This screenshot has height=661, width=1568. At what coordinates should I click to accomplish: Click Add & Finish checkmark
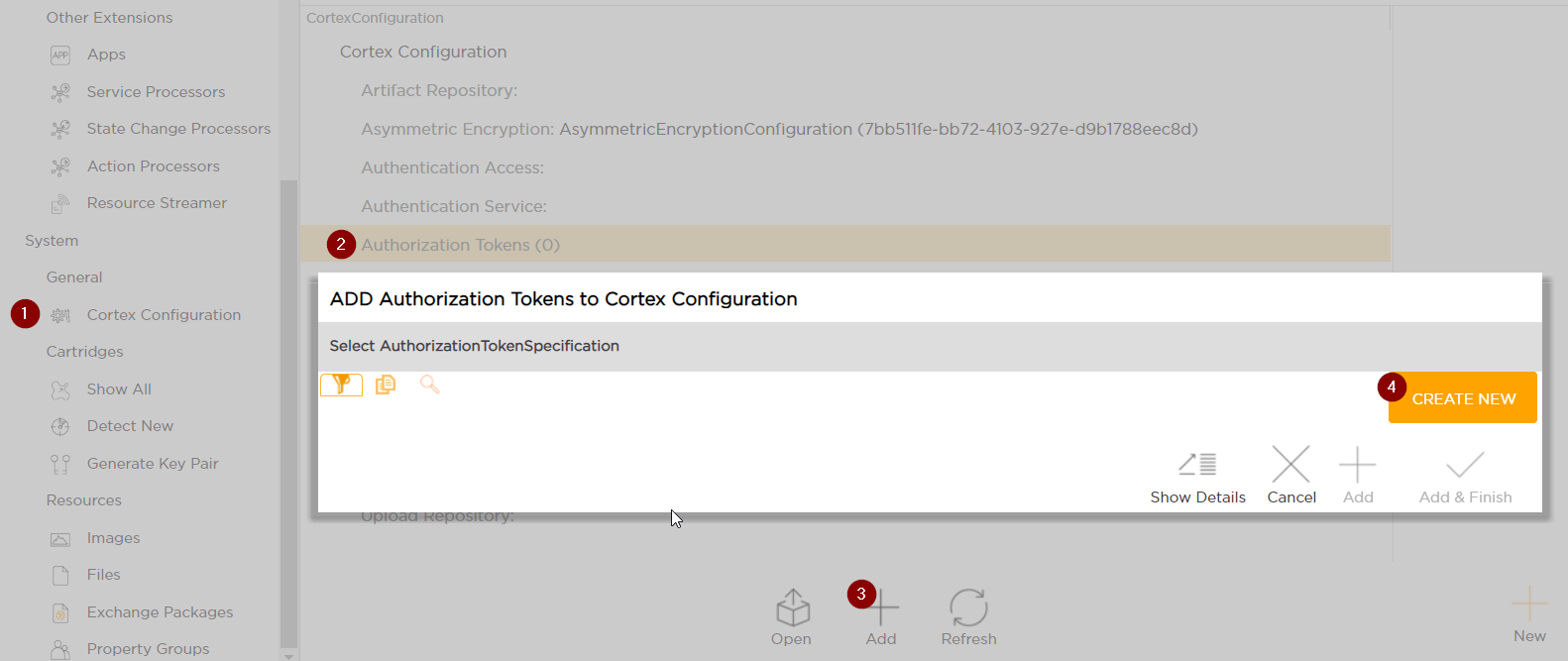coord(1465,475)
